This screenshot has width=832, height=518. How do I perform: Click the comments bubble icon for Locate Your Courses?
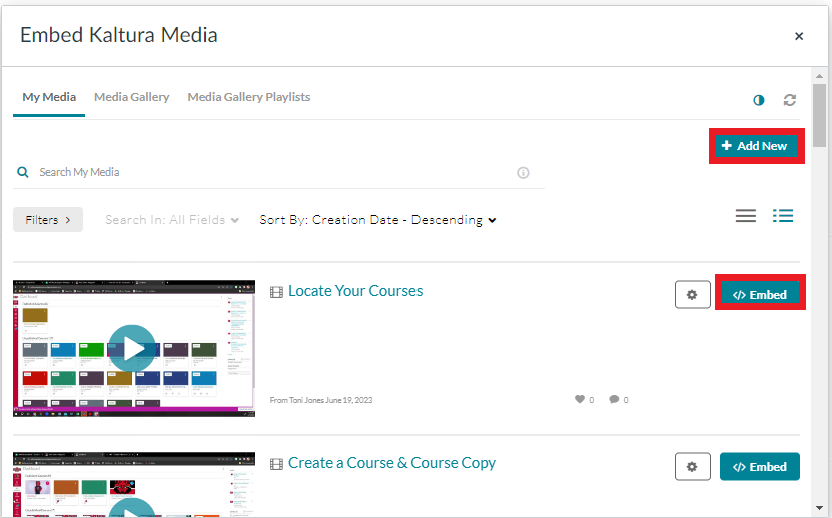point(614,399)
